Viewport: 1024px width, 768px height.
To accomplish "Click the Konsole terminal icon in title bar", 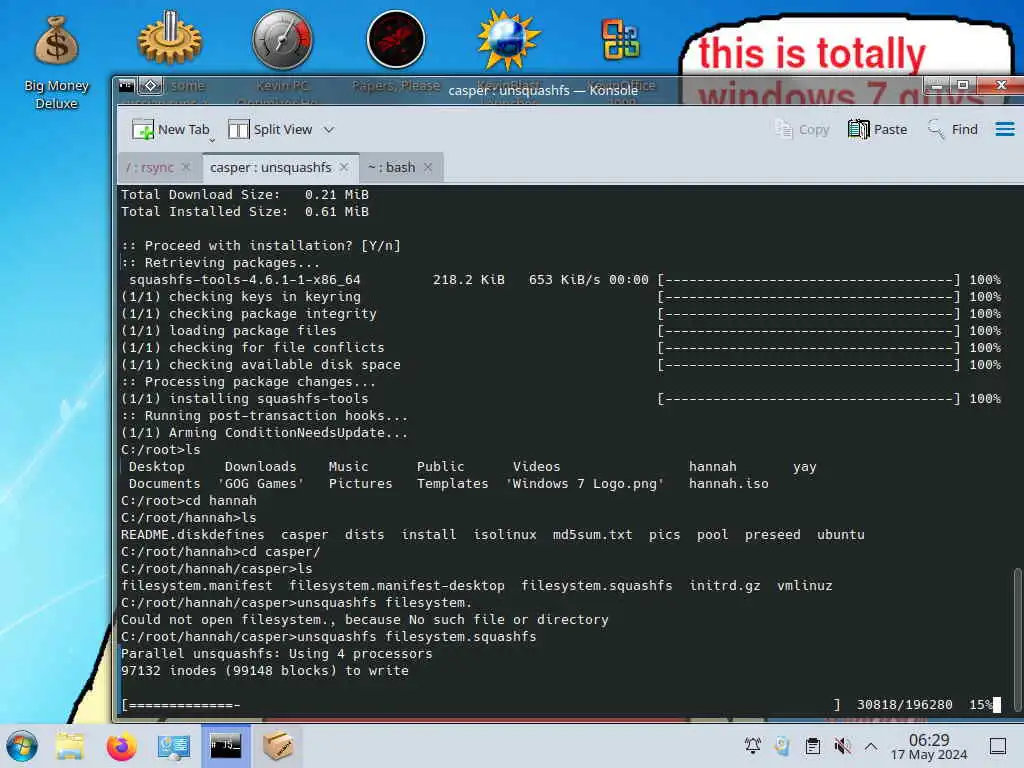I will click(127, 86).
